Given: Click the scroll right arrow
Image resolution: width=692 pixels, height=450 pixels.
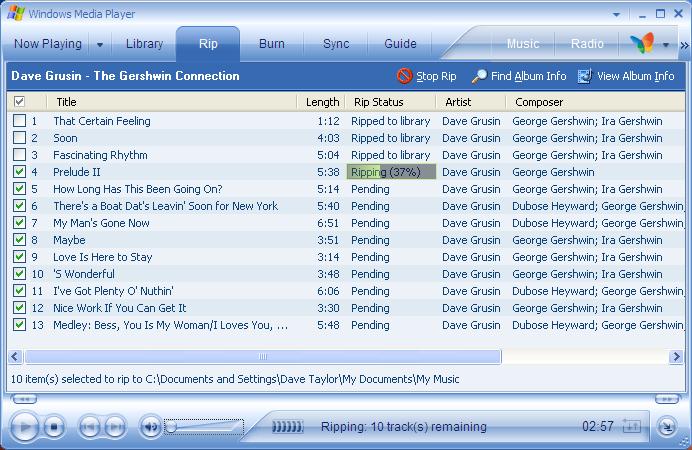Looking at the screenshot, I should [676, 356].
